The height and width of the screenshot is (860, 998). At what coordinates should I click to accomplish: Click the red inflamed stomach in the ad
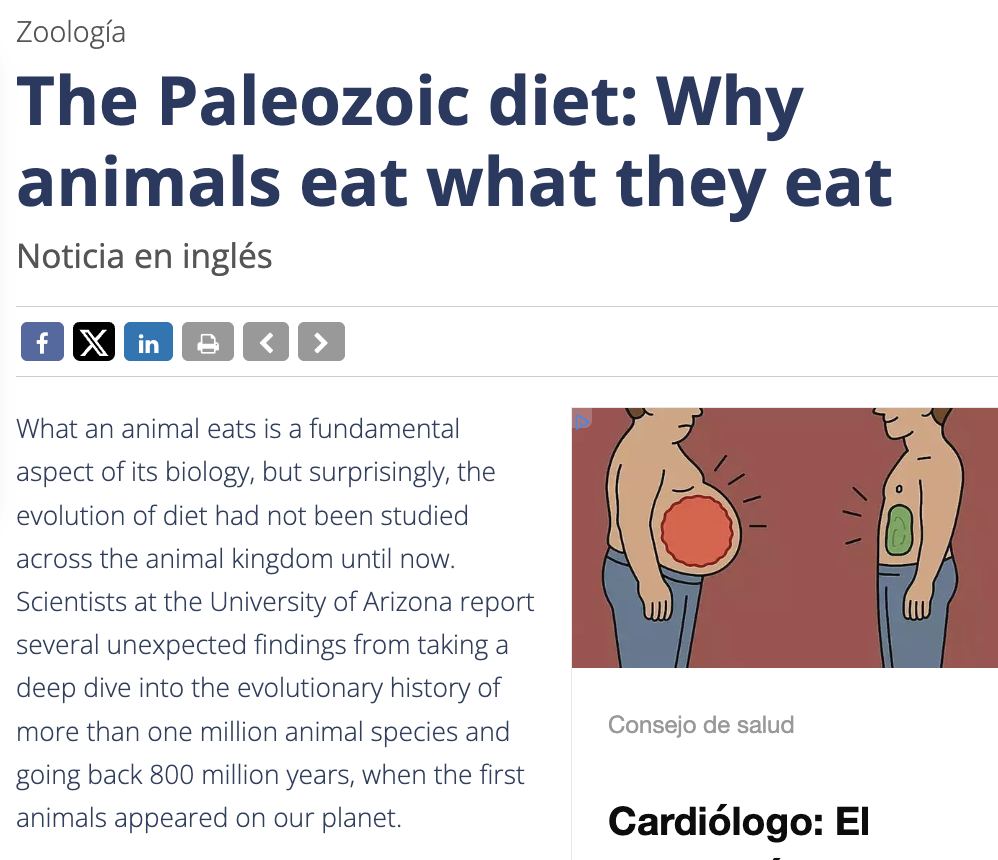[x=697, y=532]
